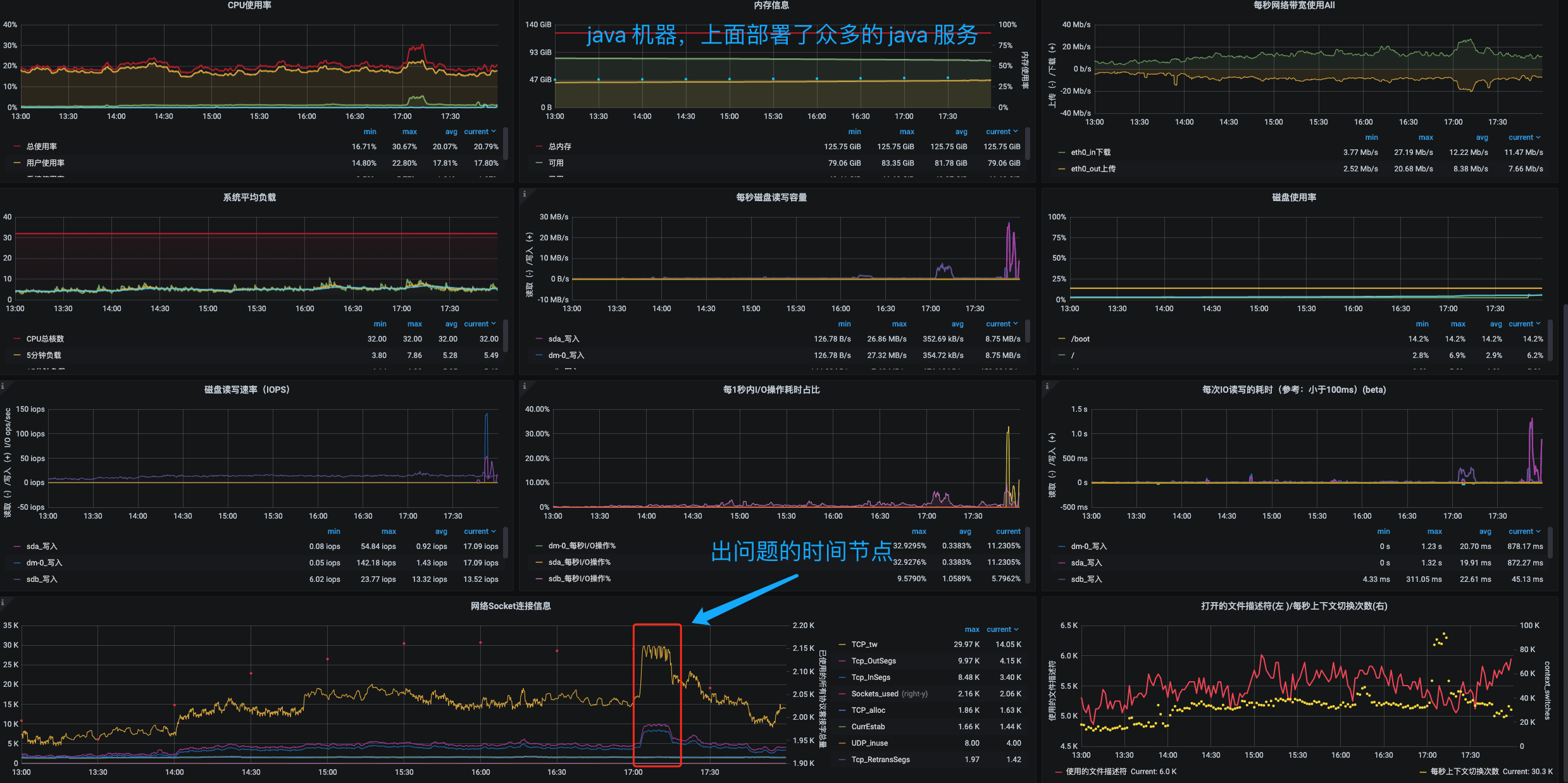Sort 每秒网络带宽 legend by avg column
Screen dimensions: 1568x783
[1481, 137]
